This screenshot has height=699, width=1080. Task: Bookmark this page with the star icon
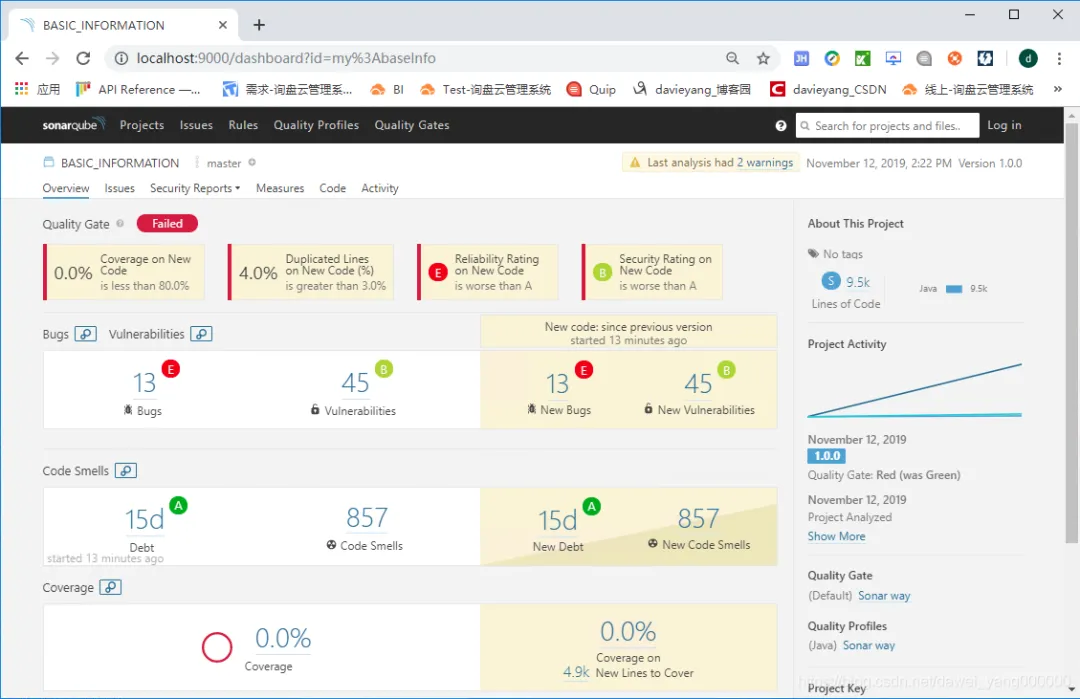(762, 59)
